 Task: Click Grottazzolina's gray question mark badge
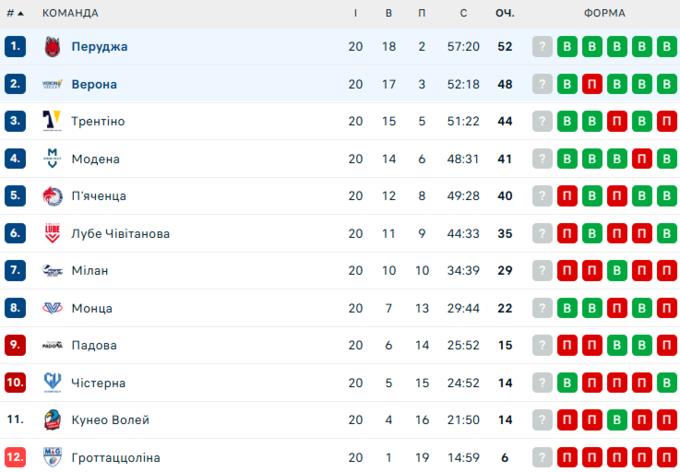click(x=542, y=457)
